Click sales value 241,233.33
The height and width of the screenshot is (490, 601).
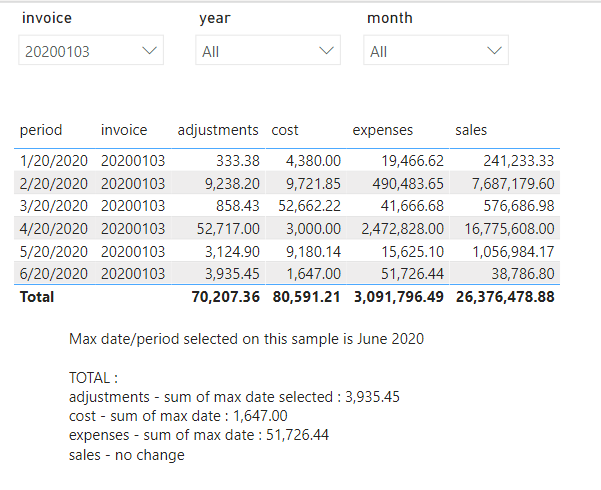[519, 161]
